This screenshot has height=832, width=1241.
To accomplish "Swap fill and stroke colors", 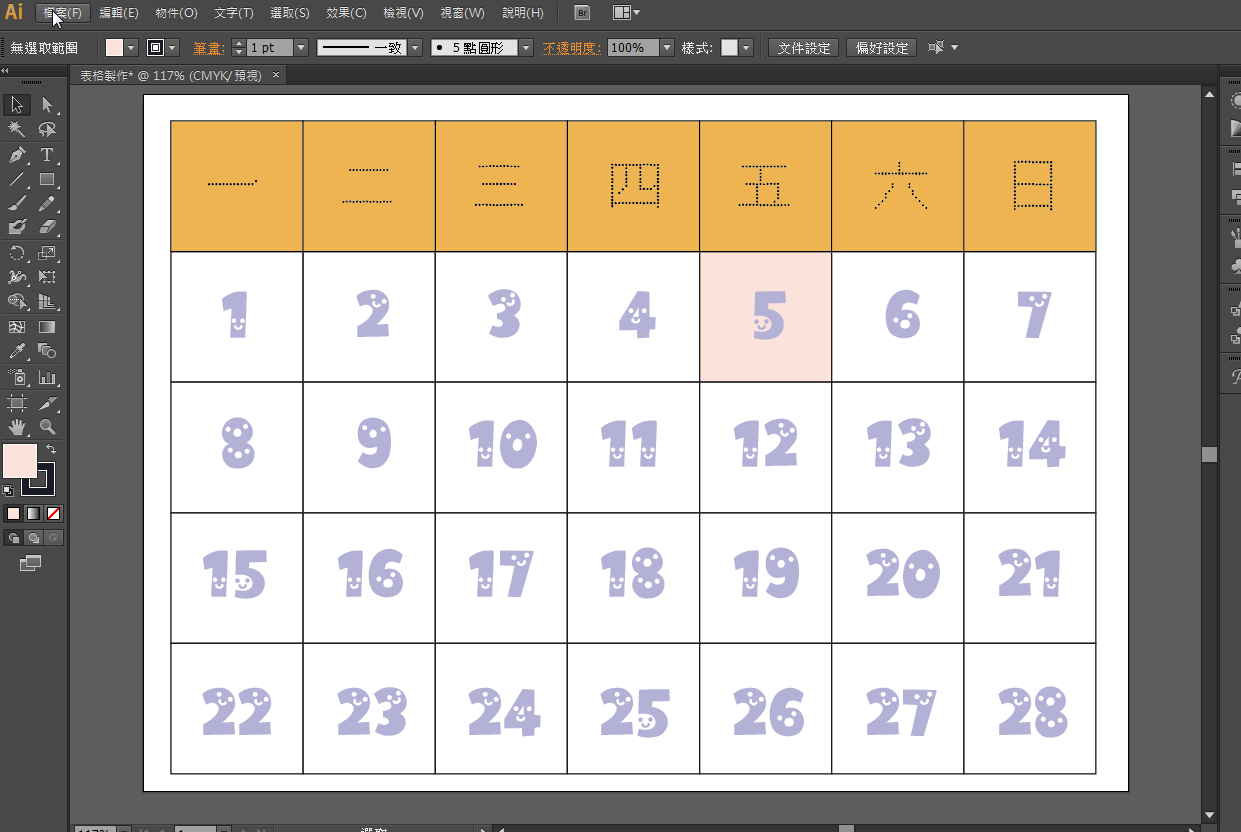I will 51,450.
